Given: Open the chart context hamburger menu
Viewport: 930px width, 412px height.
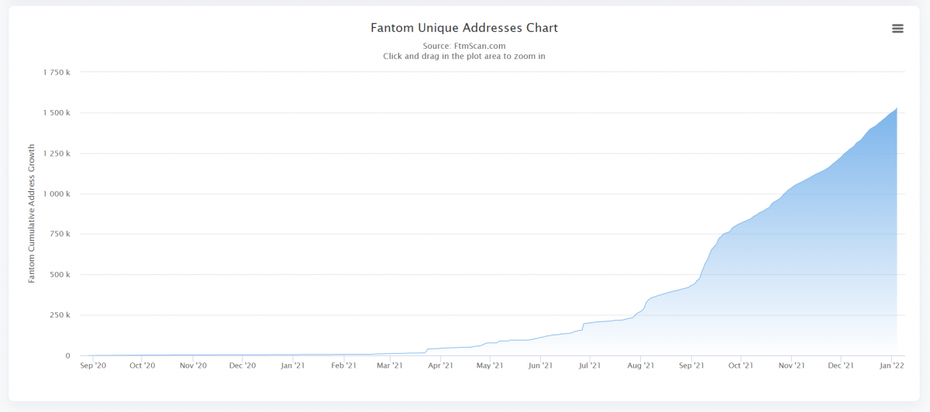Looking at the screenshot, I should click(897, 28).
